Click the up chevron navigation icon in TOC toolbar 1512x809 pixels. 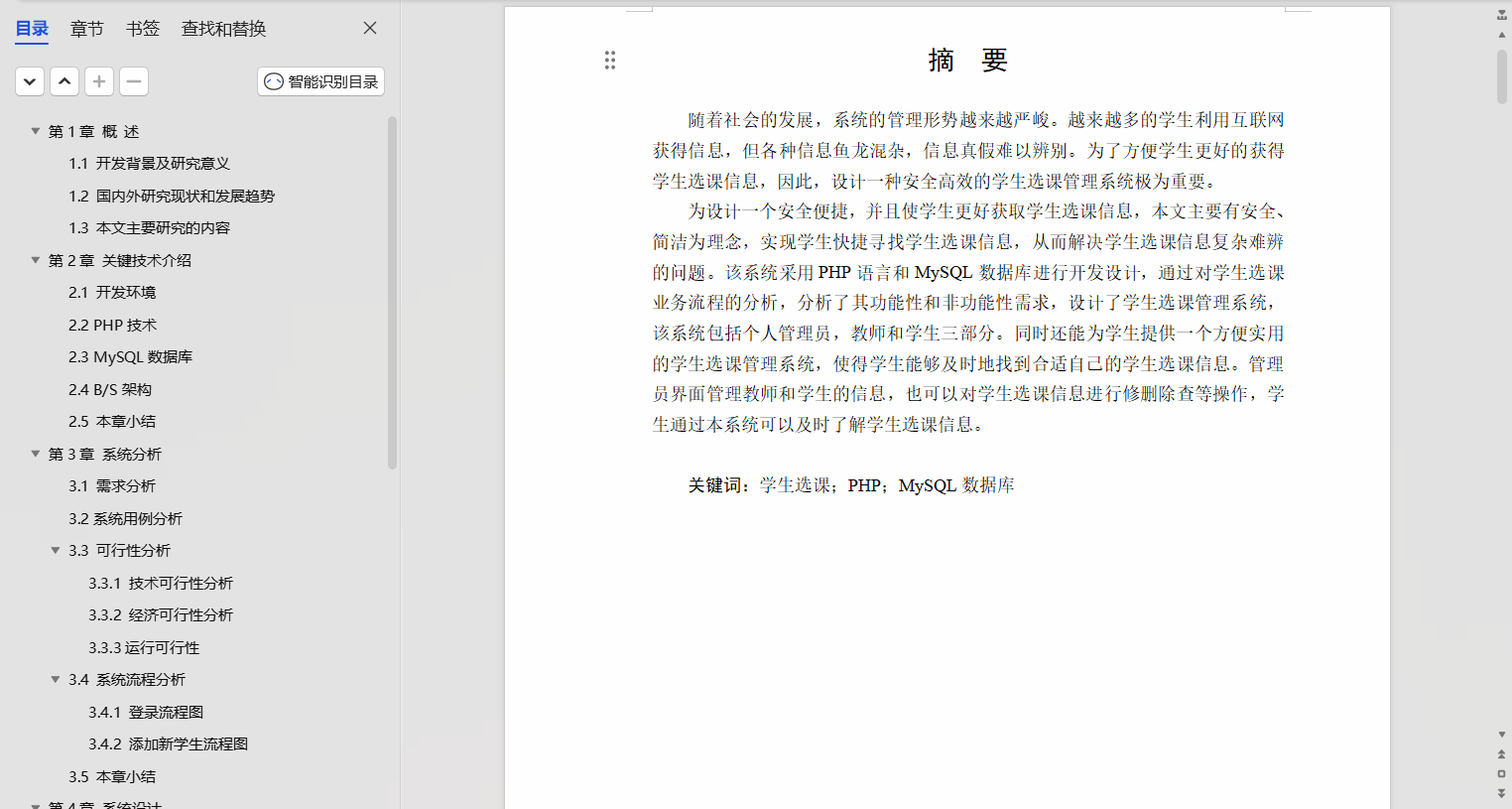tap(63, 81)
